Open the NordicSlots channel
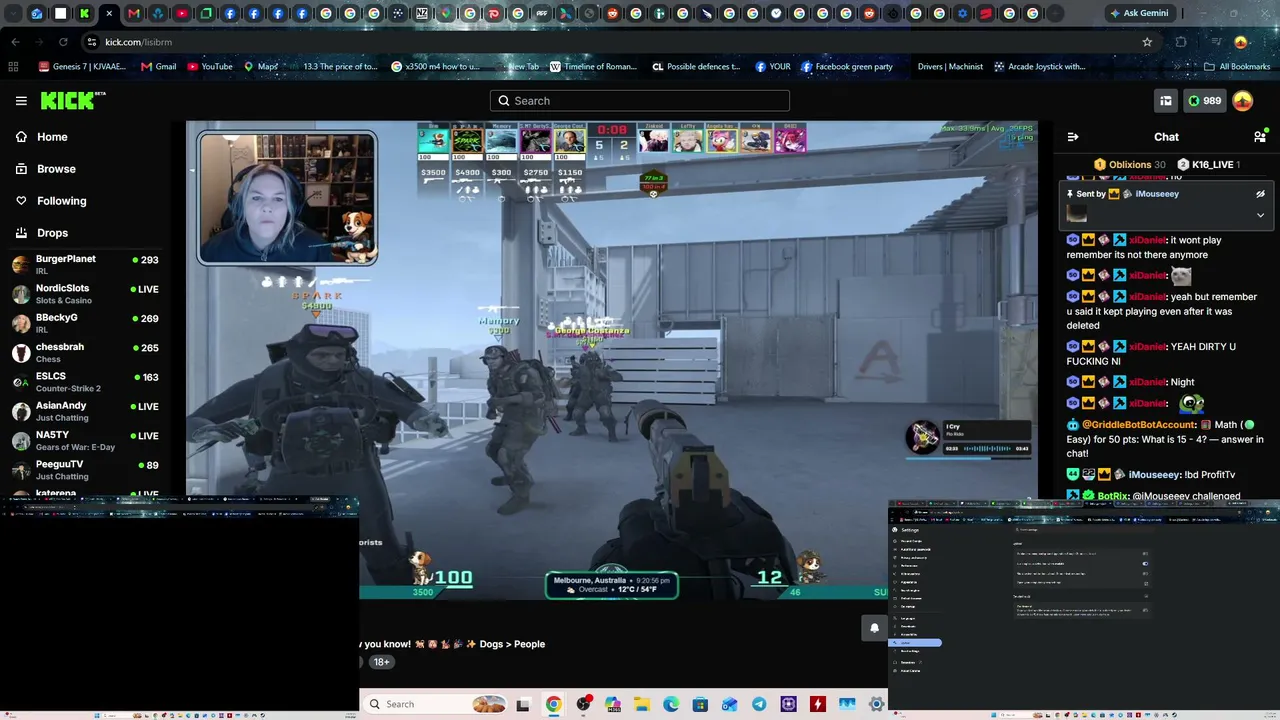The image size is (1280, 720). coord(85,293)
